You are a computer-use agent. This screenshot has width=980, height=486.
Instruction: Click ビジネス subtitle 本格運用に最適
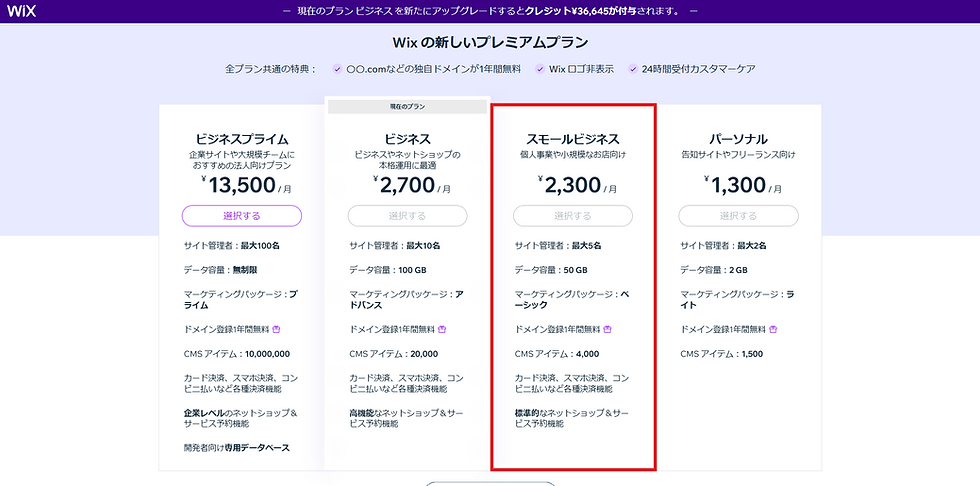[408, 166]
